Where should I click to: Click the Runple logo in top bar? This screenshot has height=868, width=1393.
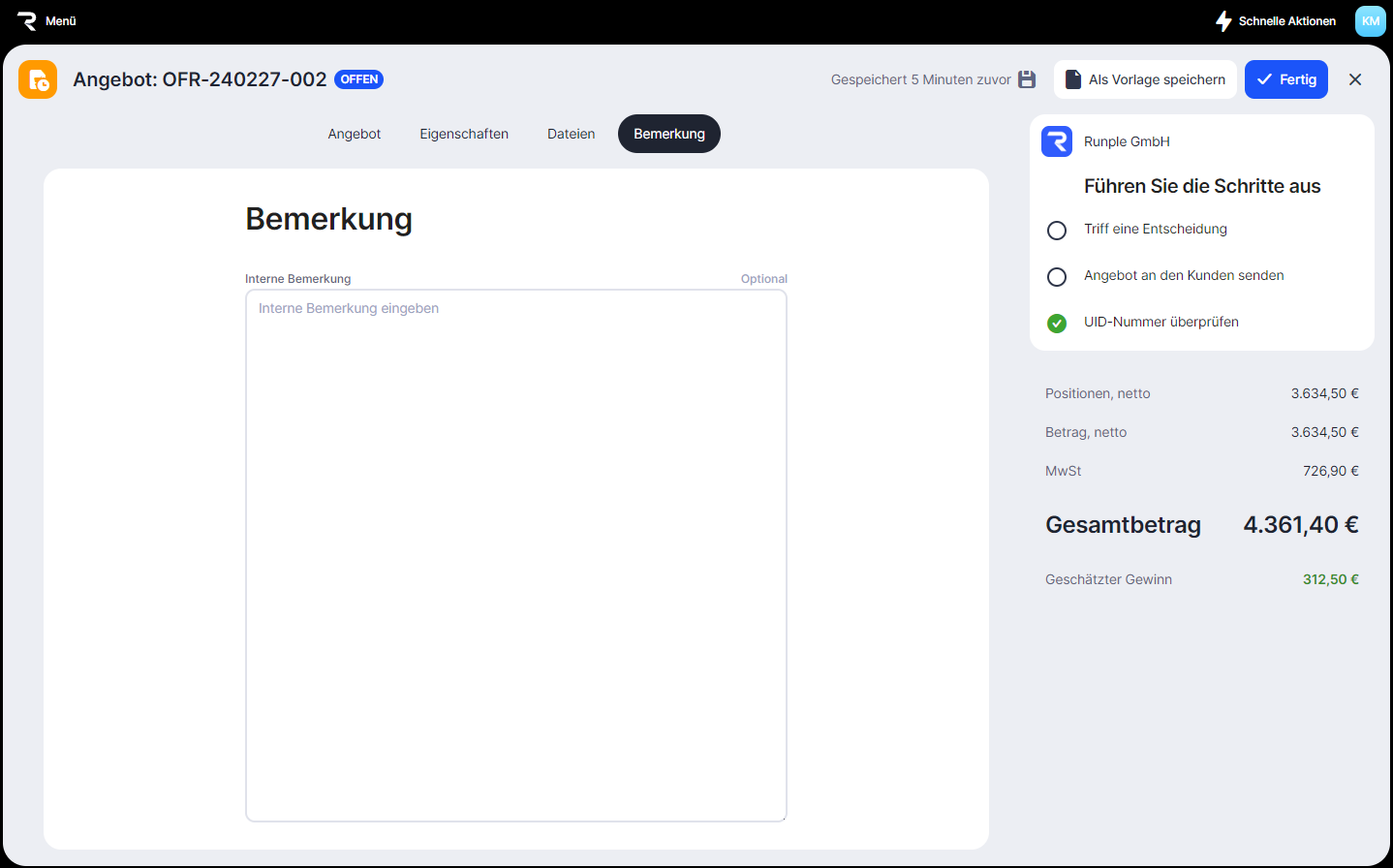26,21
